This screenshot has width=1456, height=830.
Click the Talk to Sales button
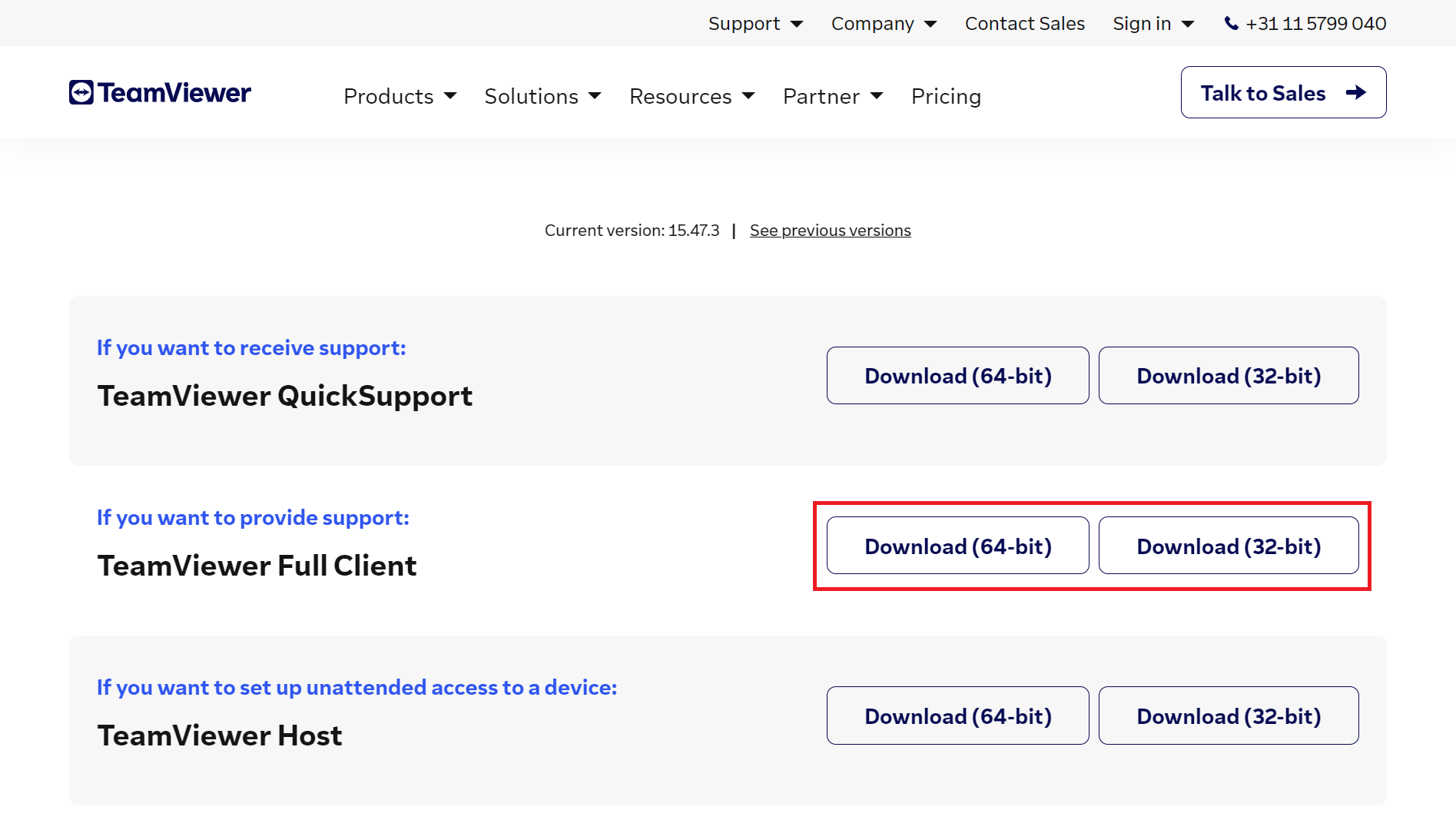click(x=1283, y=92)
